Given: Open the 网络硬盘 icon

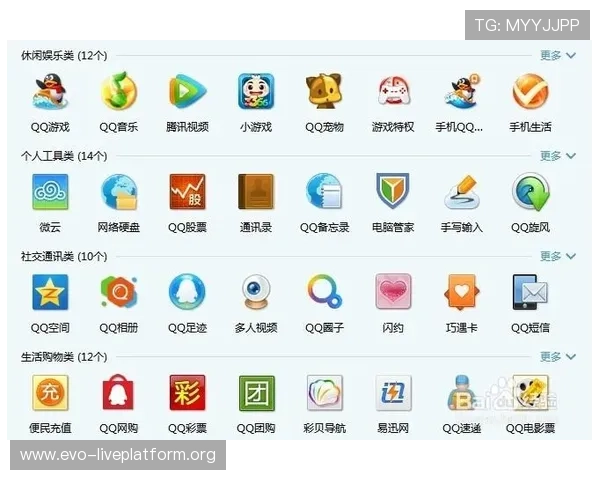Looking at the screenshot, I should 119,192.
